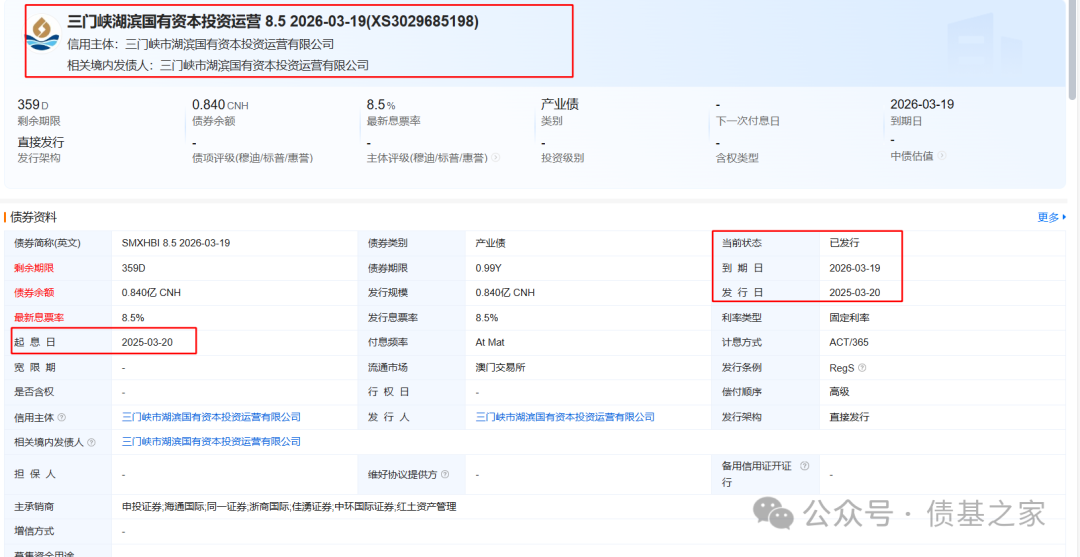Open 信用主体 company link in table

(211, 417)
